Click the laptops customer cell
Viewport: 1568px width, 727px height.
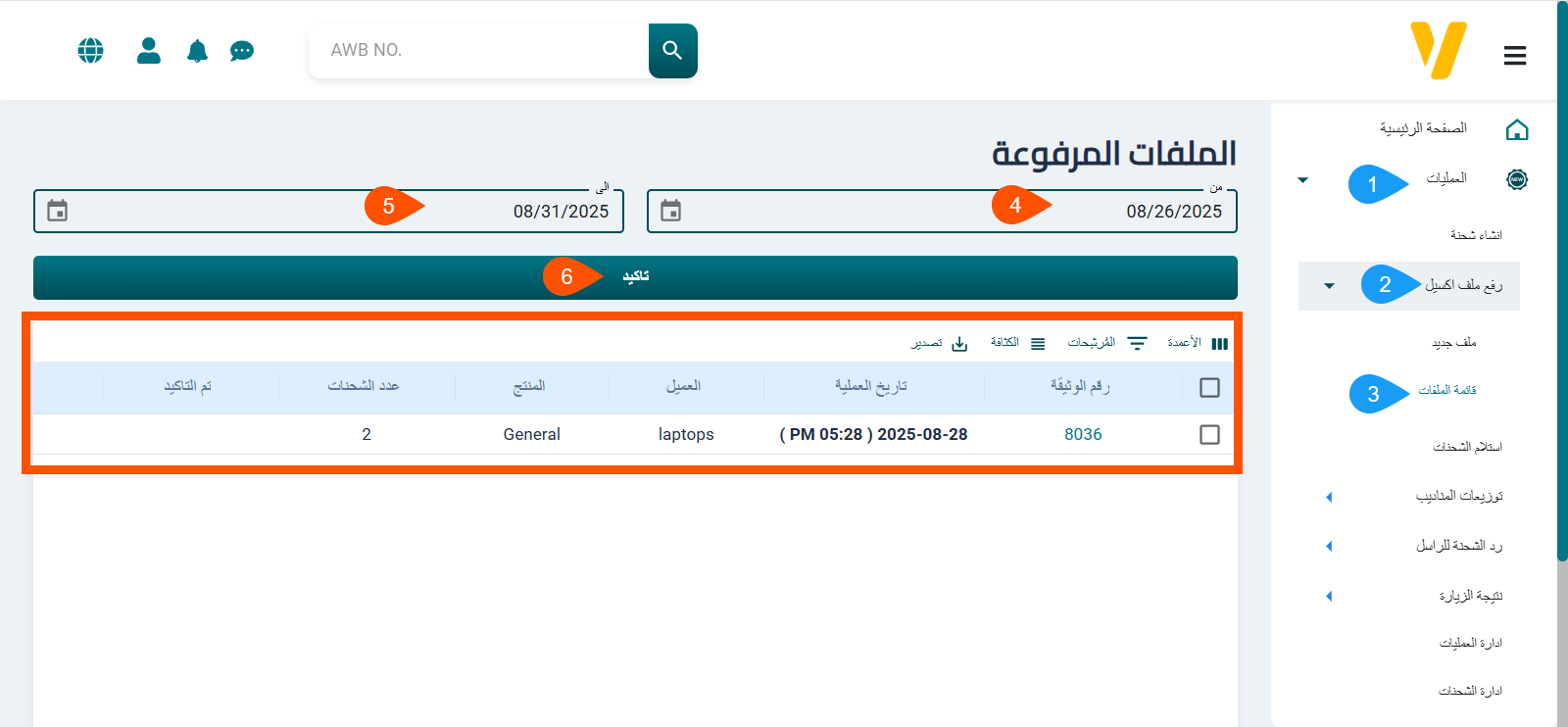pos(686,434)
